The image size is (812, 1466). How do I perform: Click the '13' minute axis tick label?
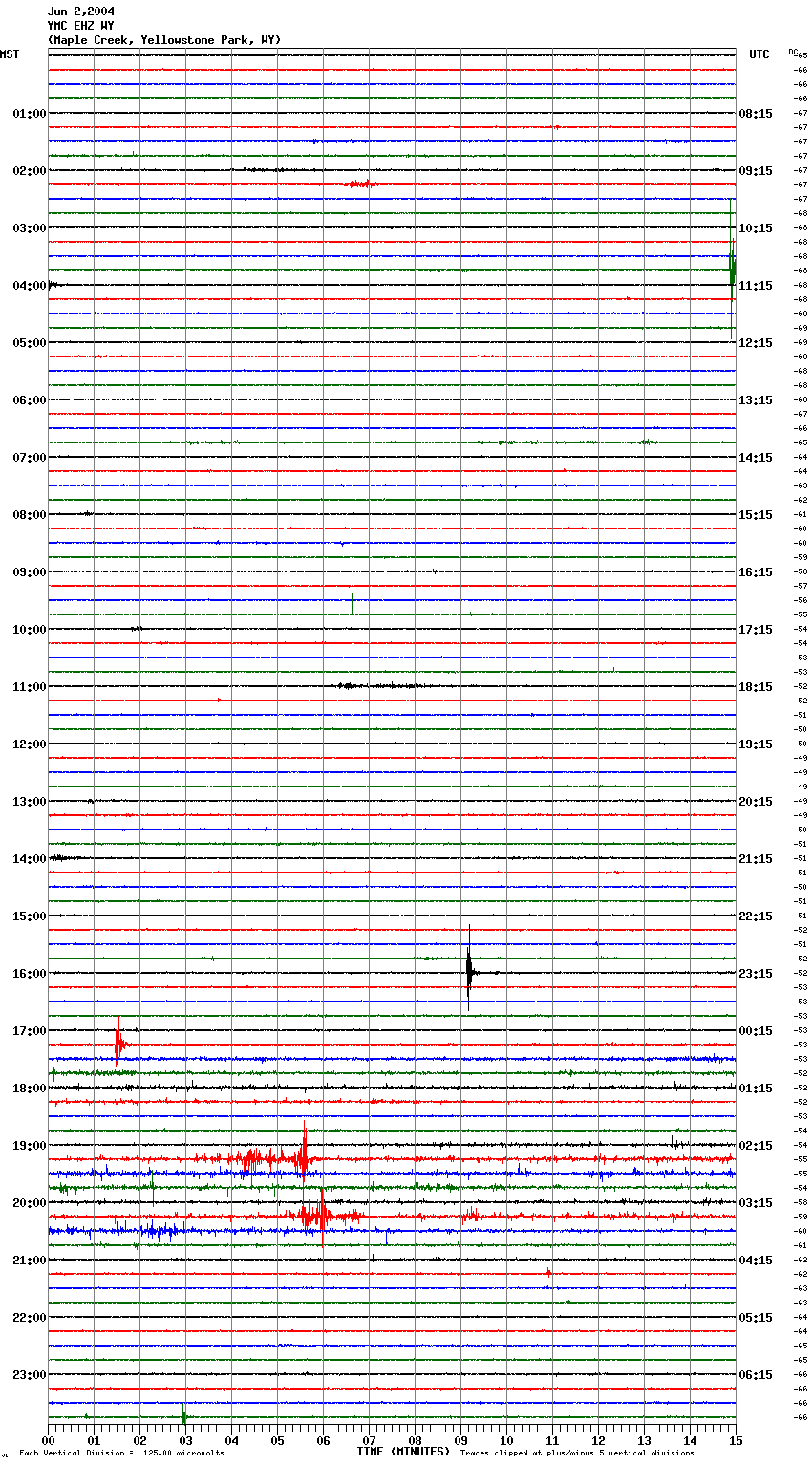click(645, 1440)
